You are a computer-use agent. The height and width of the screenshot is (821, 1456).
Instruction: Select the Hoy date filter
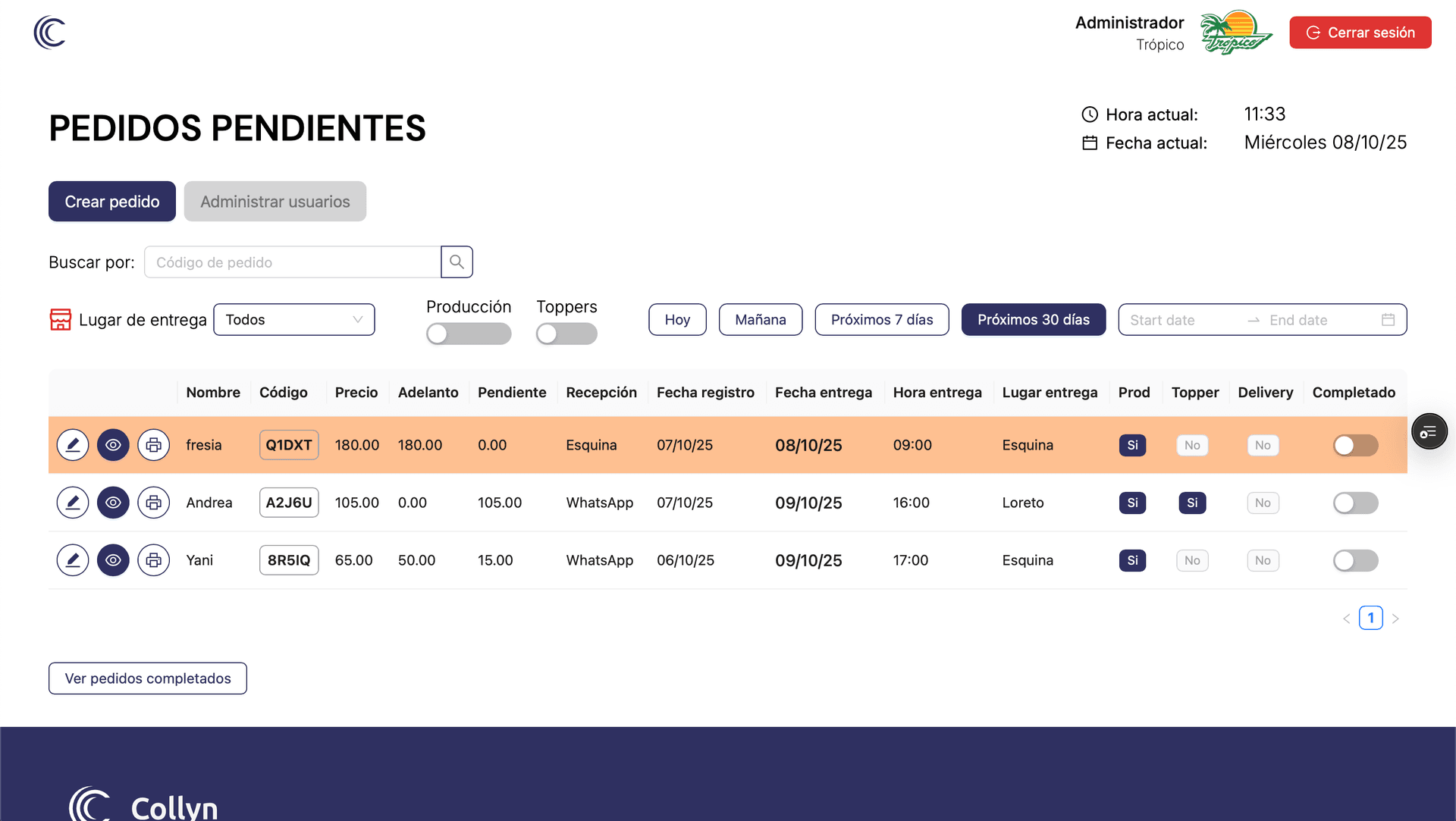tap(677, 320)
